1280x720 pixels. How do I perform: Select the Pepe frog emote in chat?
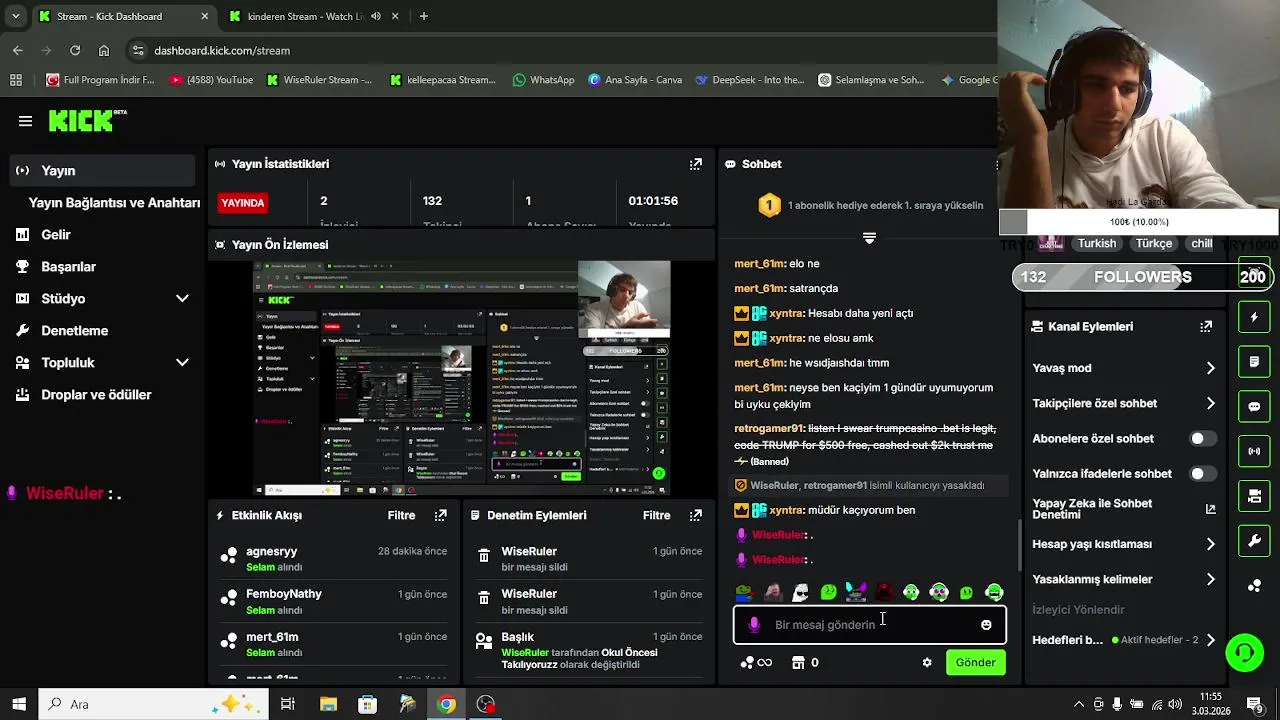coord(744,593)
